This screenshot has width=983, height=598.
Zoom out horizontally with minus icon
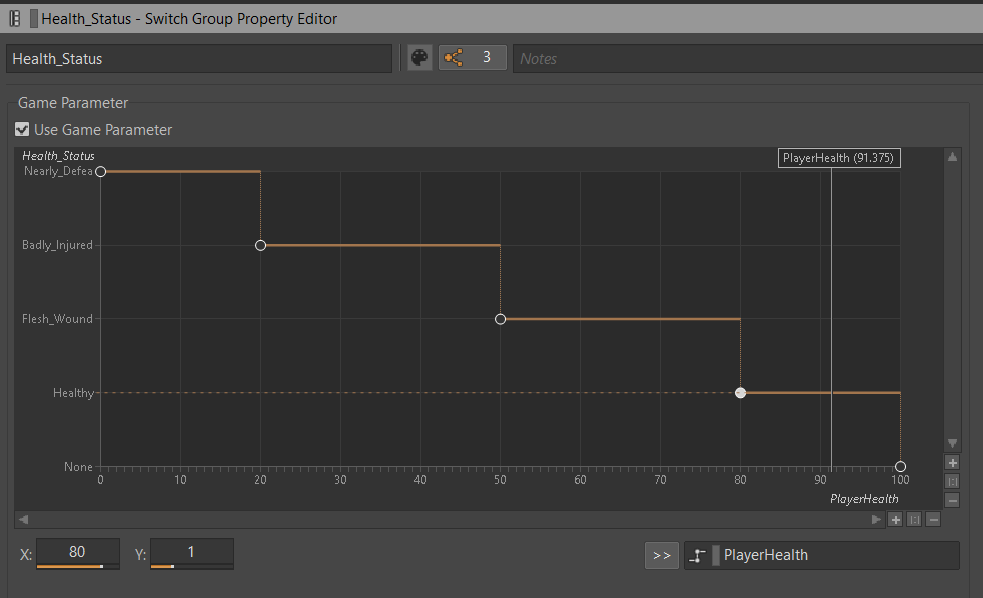tap(933, 520)
